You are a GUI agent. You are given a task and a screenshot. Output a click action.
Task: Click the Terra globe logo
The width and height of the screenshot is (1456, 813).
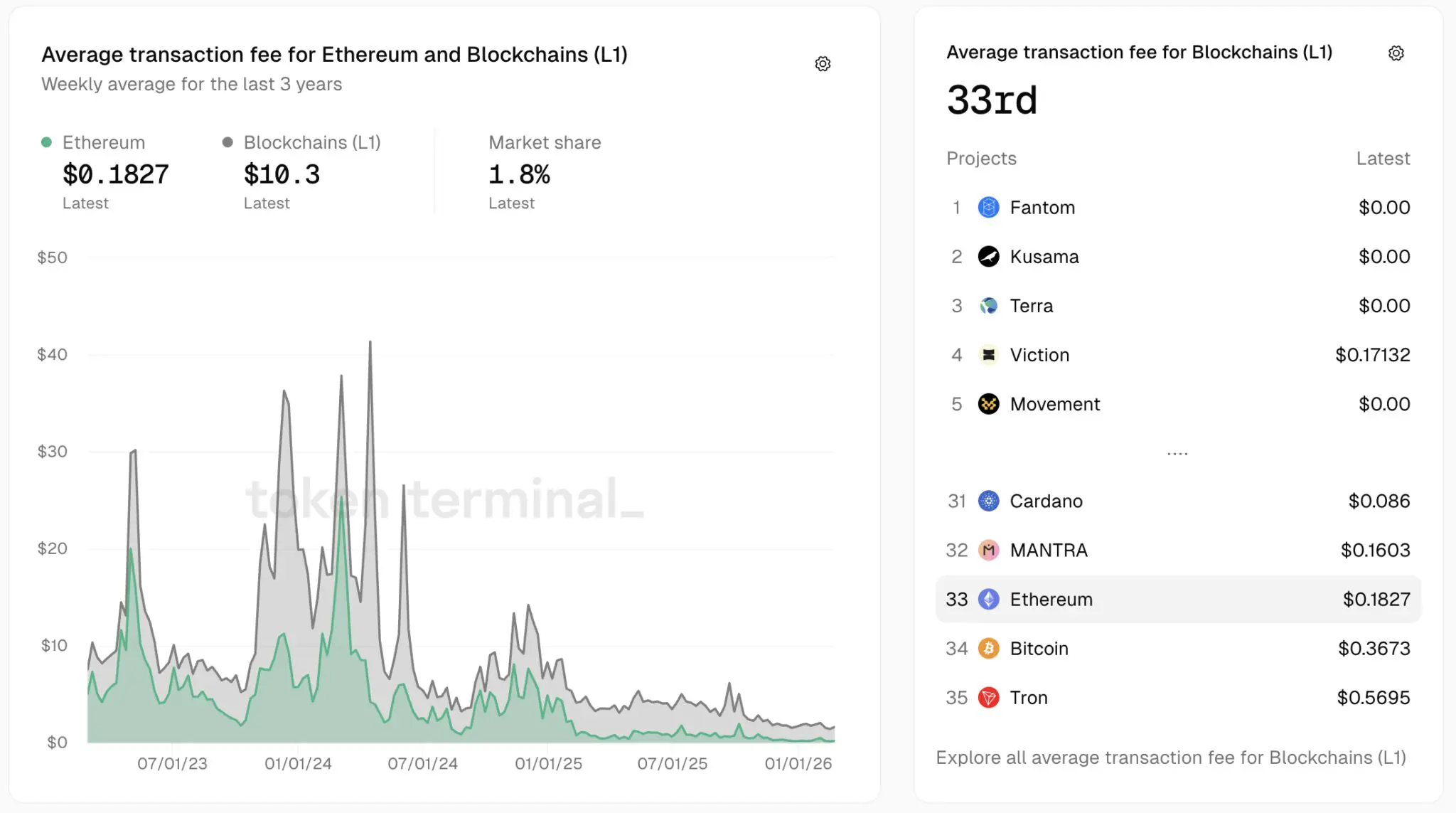989,305
